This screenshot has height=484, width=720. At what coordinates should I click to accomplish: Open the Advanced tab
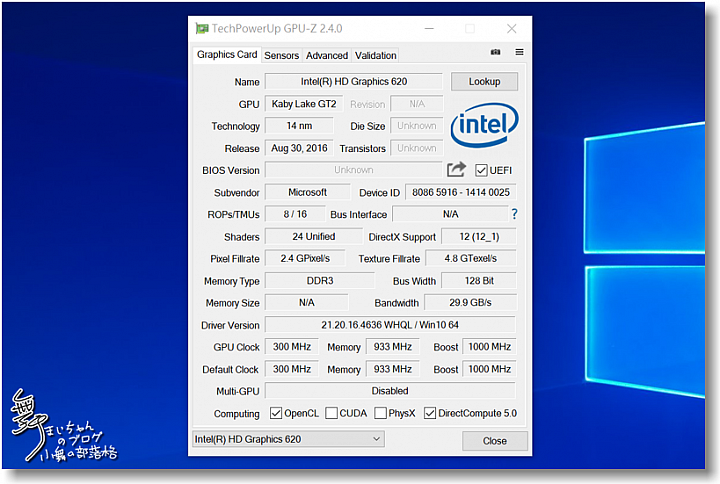327,56
